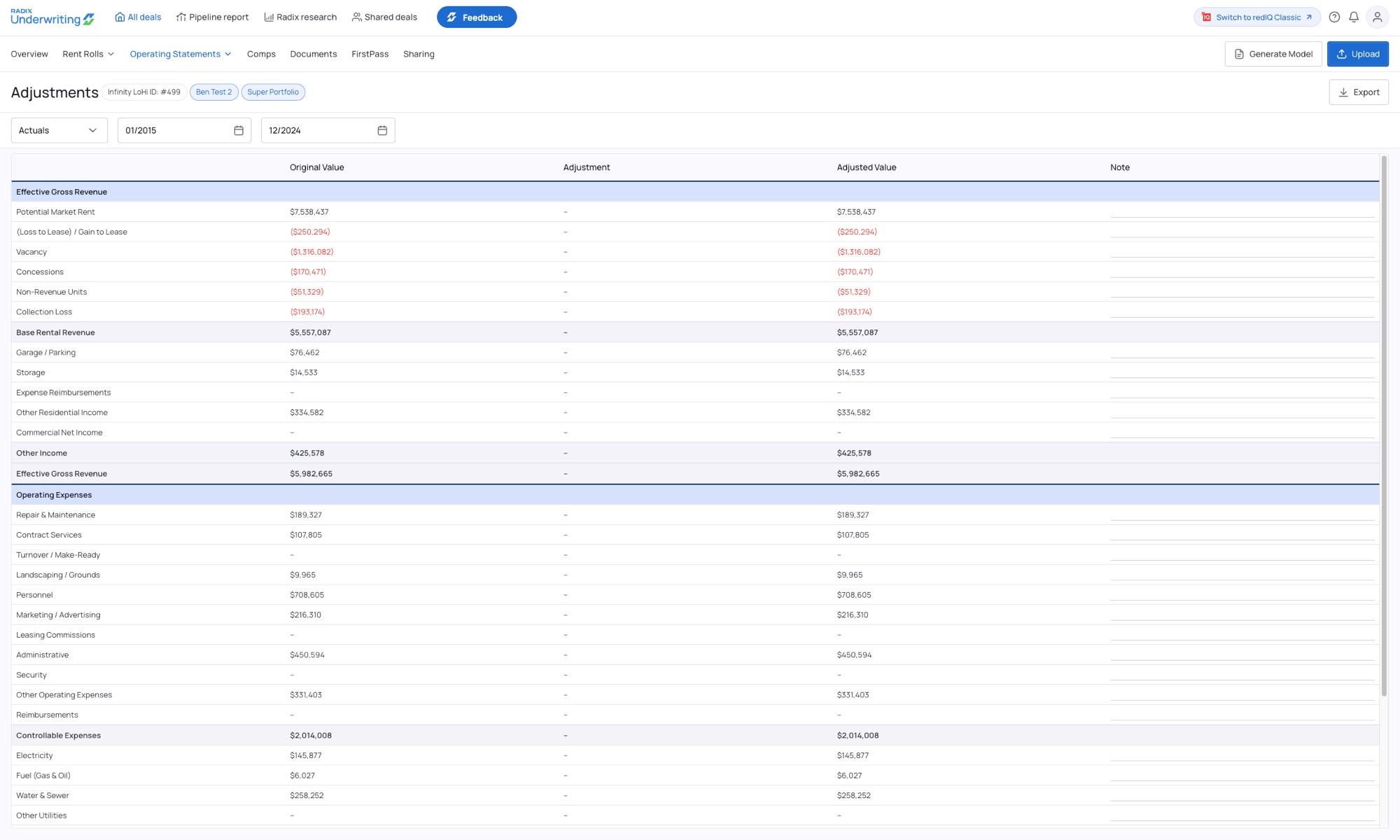Click the Generate Model button

[x=1273, y=55]
